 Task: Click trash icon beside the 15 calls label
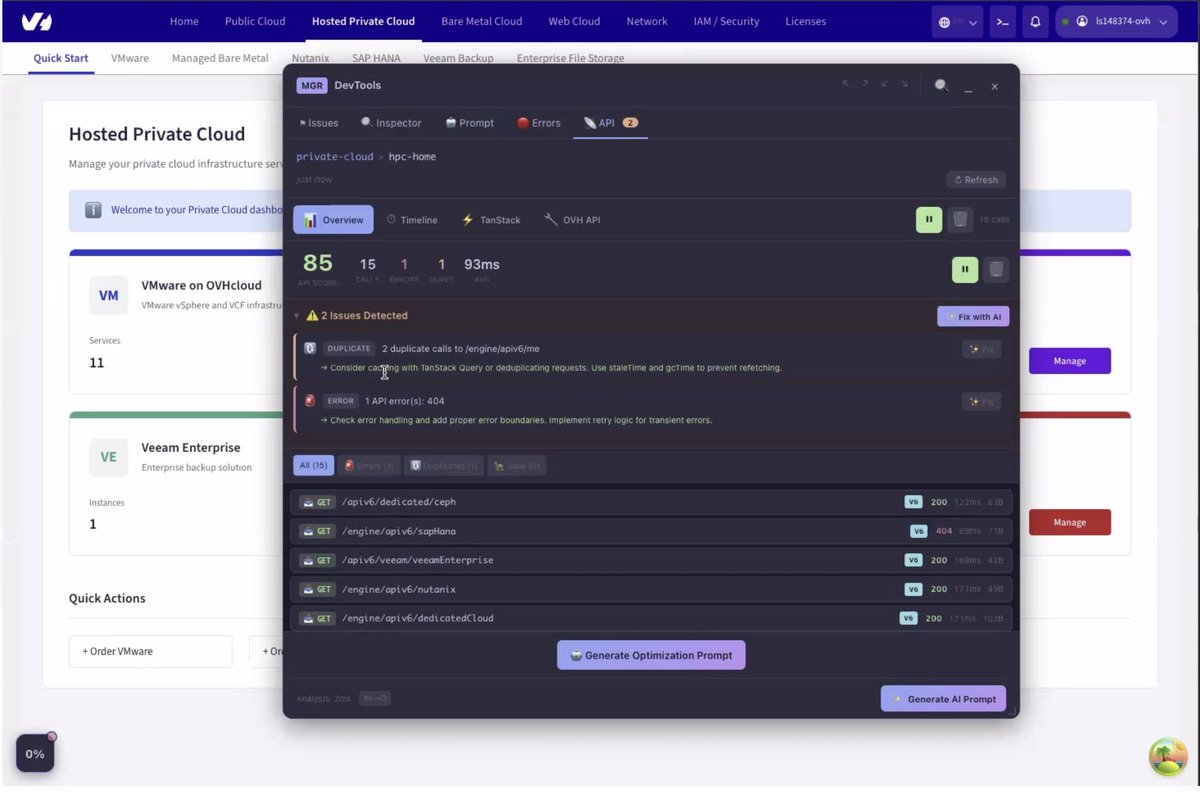click(960, 219)
